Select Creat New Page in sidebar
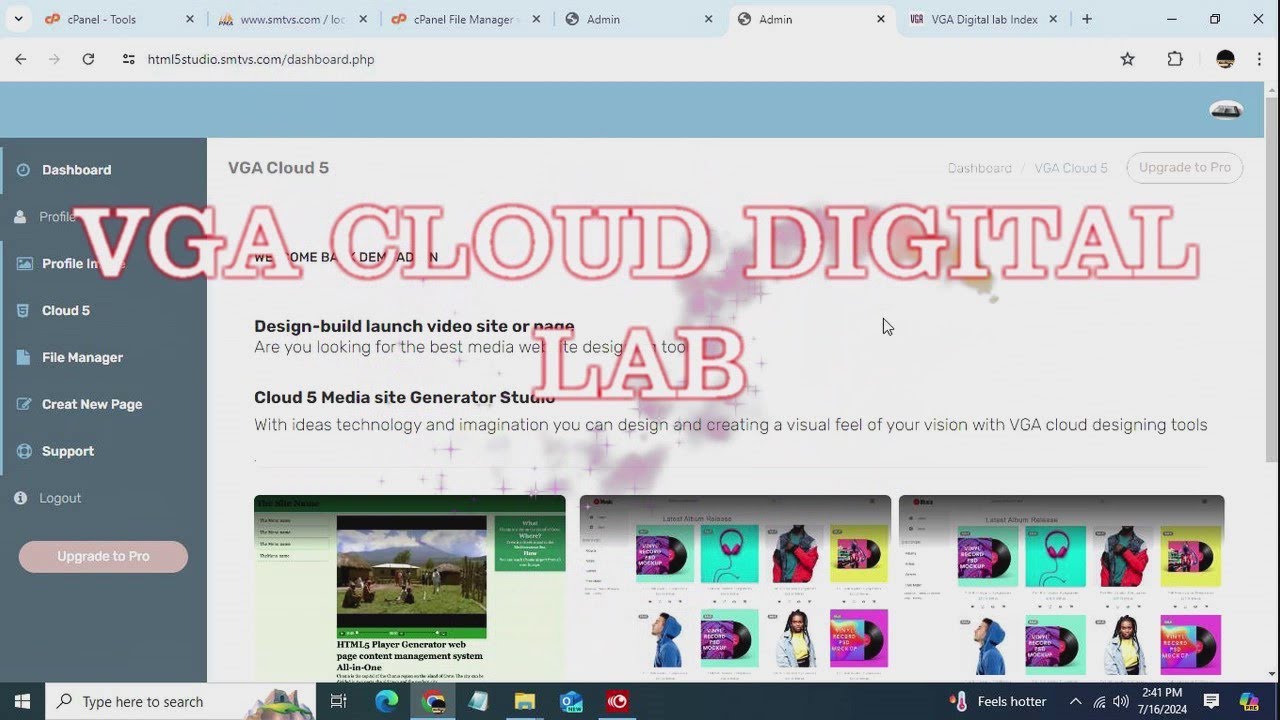The height and width of the screenshot is (720, 1280). click(92, 405)
